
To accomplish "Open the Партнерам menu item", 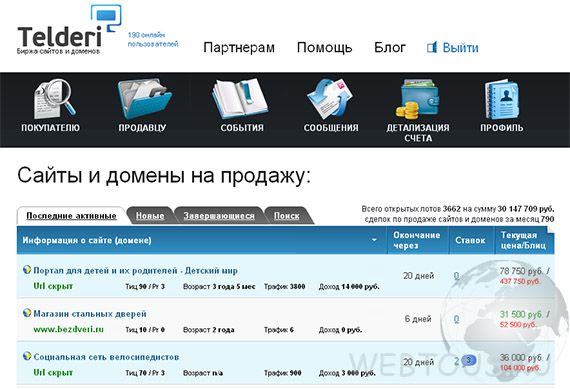I will pos(239,48).
